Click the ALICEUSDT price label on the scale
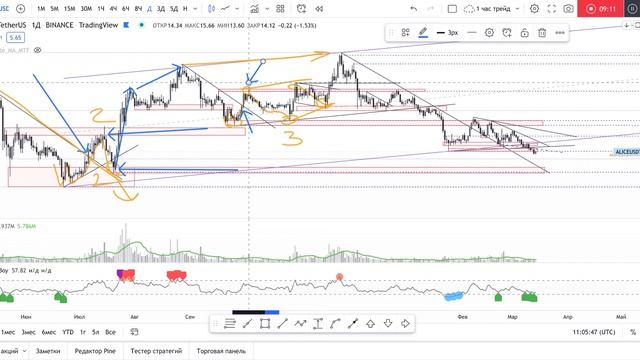Viewport: 640px width, 360px height. (627, 152)
